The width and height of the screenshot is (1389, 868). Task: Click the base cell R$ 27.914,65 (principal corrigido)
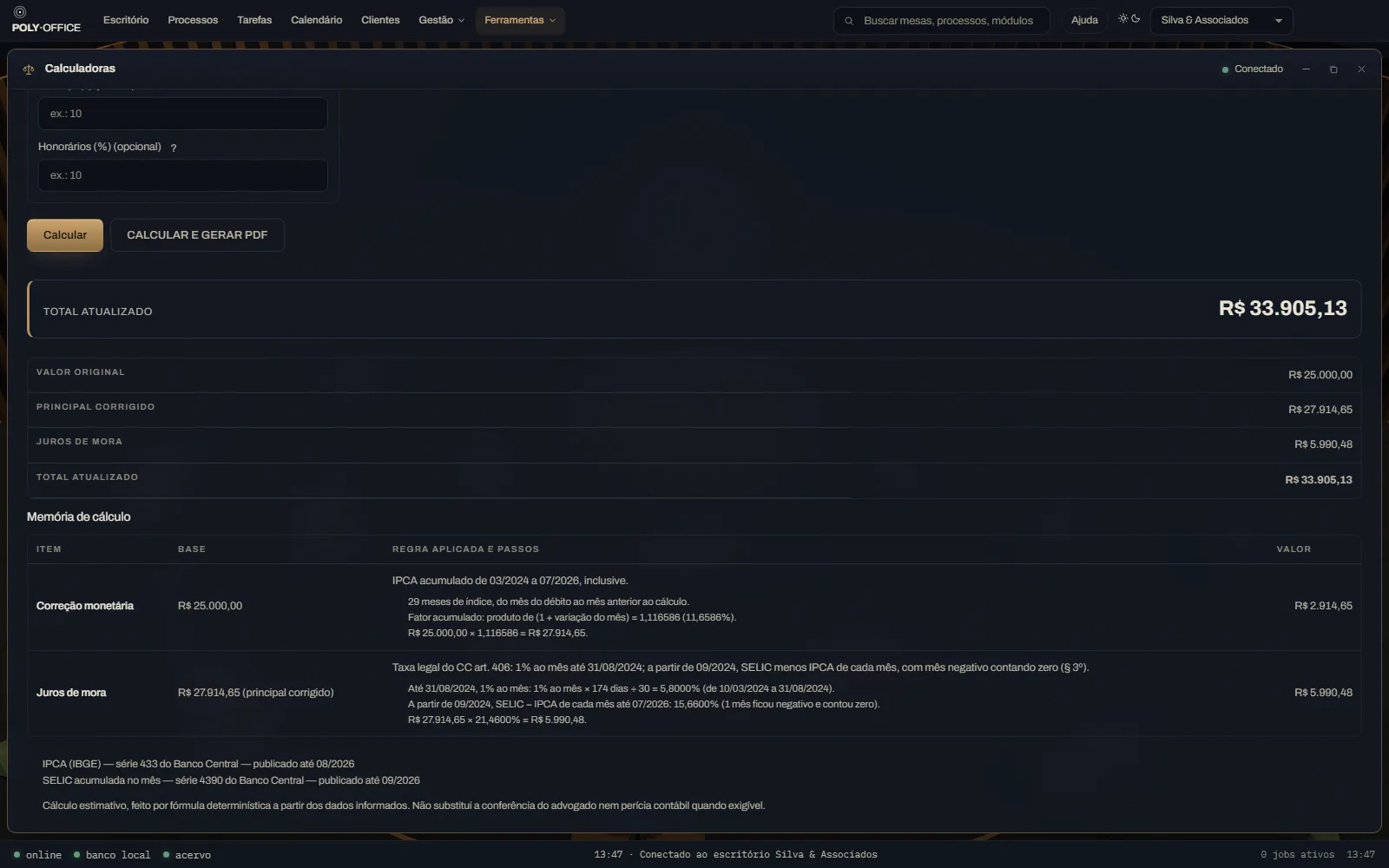255,693
